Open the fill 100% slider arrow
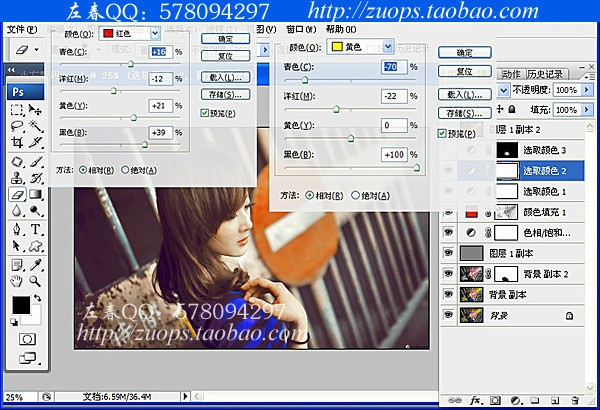 pos(587,110)
